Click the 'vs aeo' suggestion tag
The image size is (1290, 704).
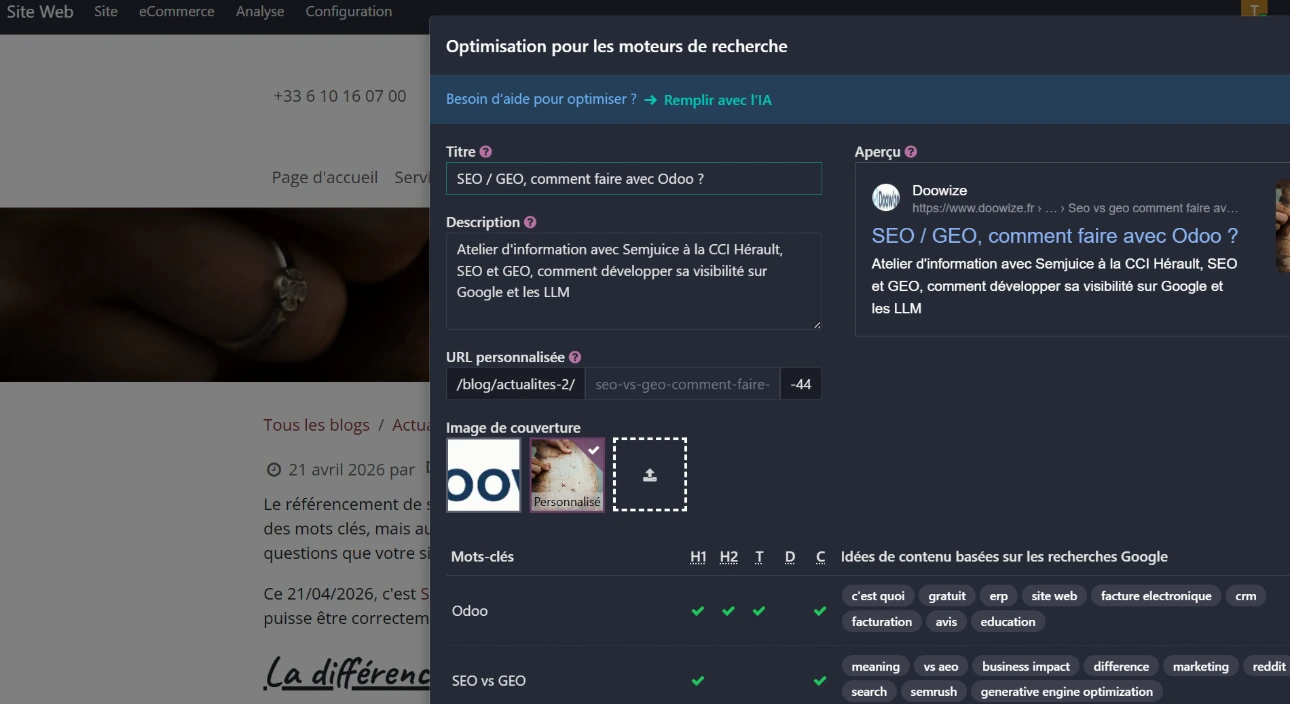pyautogui.click(x=941, y=667)
